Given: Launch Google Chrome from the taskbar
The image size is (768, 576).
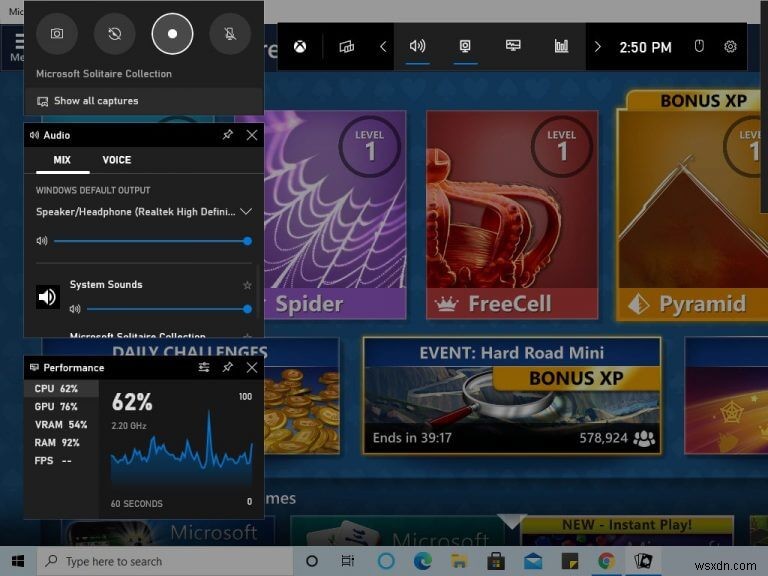Looking at the screenshot, I should pyautogui.click(x=606, y=561).
